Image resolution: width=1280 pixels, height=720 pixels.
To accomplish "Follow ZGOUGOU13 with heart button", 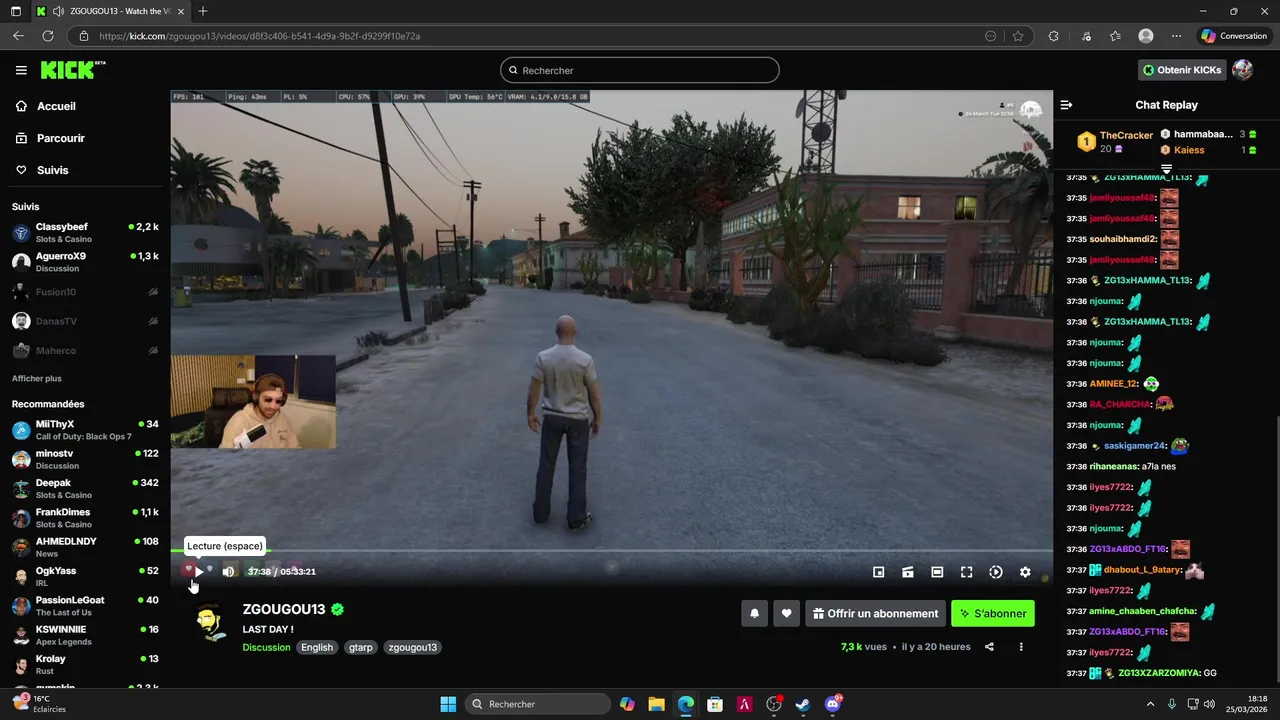I will point(787,614).
